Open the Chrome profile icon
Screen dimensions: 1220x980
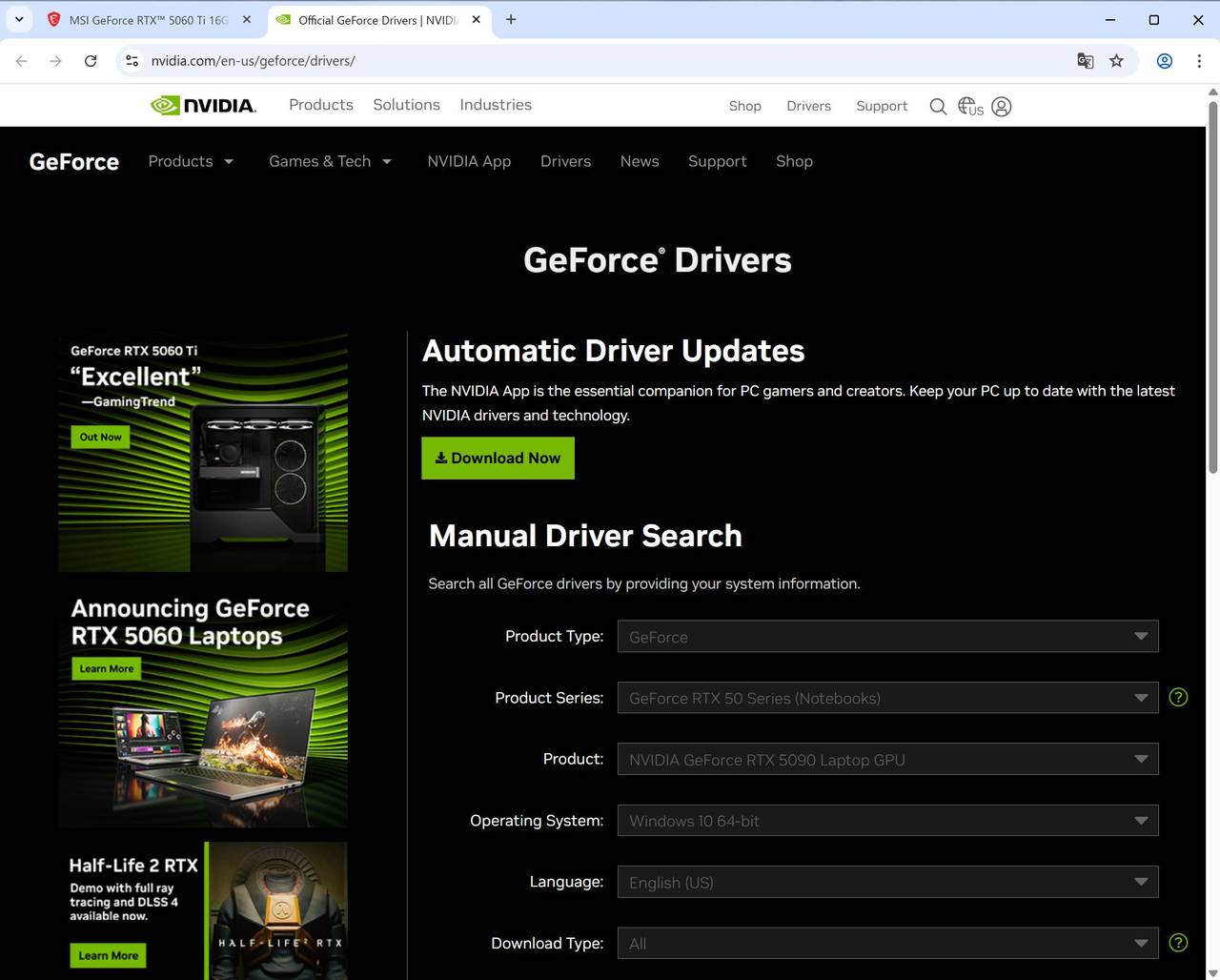click(1165, 61)
